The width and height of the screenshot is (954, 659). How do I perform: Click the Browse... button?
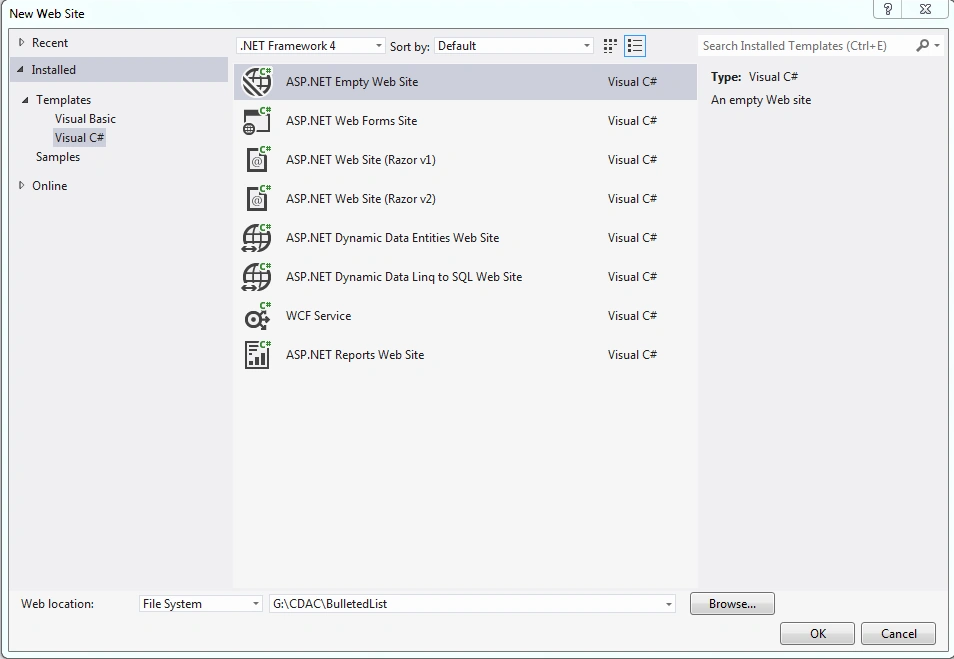click(732, 604)
